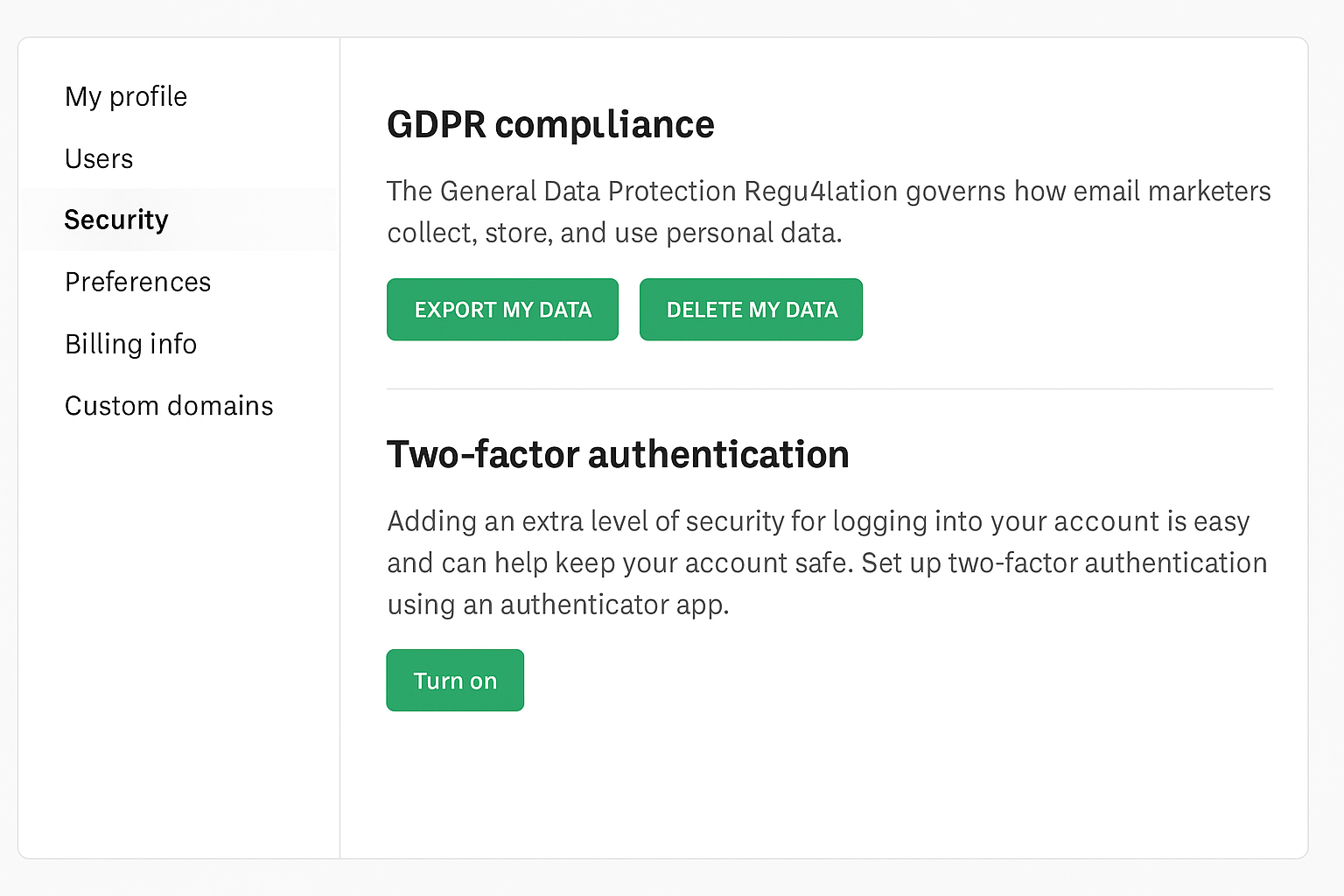Select Custom domains in navigation
The width and height of the screenshot is (1344, 896).
point(169,405)
